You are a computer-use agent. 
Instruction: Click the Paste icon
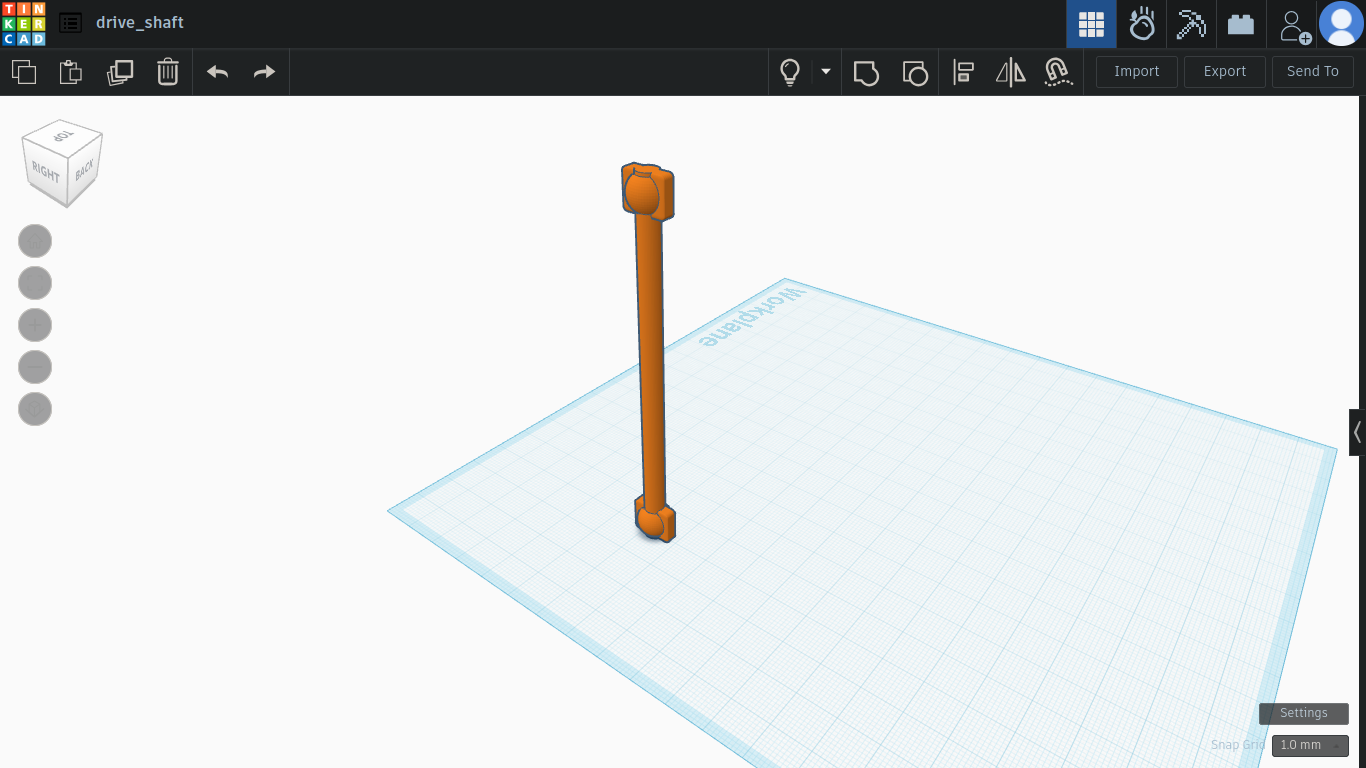coord(71,72)
